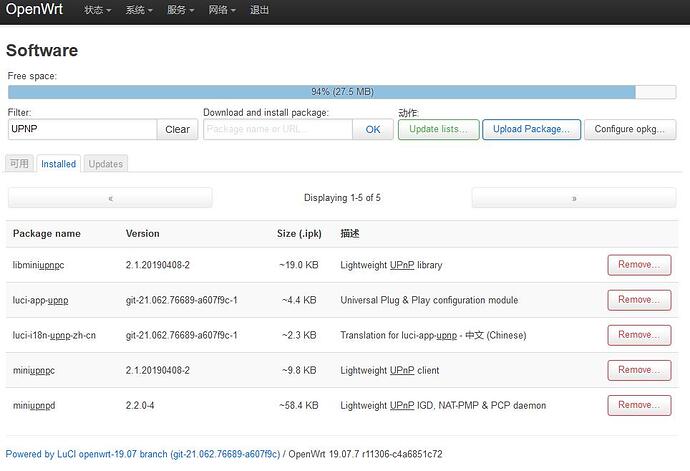This screenshot has height=471, width=690.
Task: Open the 状态 dropdown menu
Action: click(x=97, y=10)
